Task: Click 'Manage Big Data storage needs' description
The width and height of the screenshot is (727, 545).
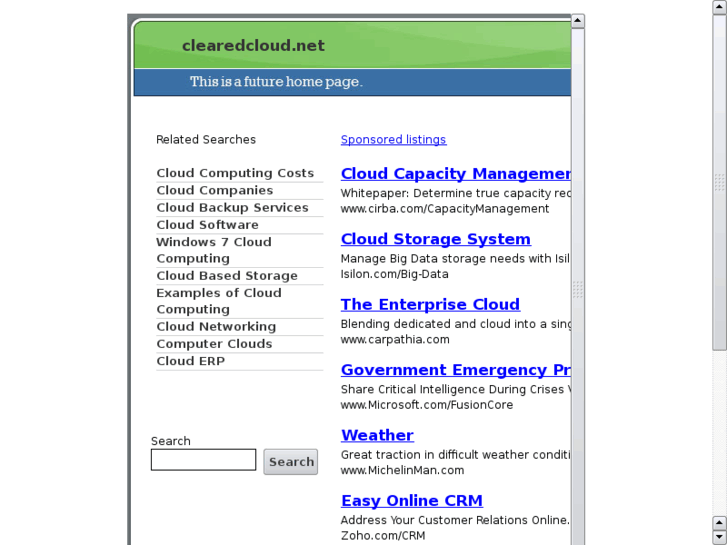Action: click(456, 258)
